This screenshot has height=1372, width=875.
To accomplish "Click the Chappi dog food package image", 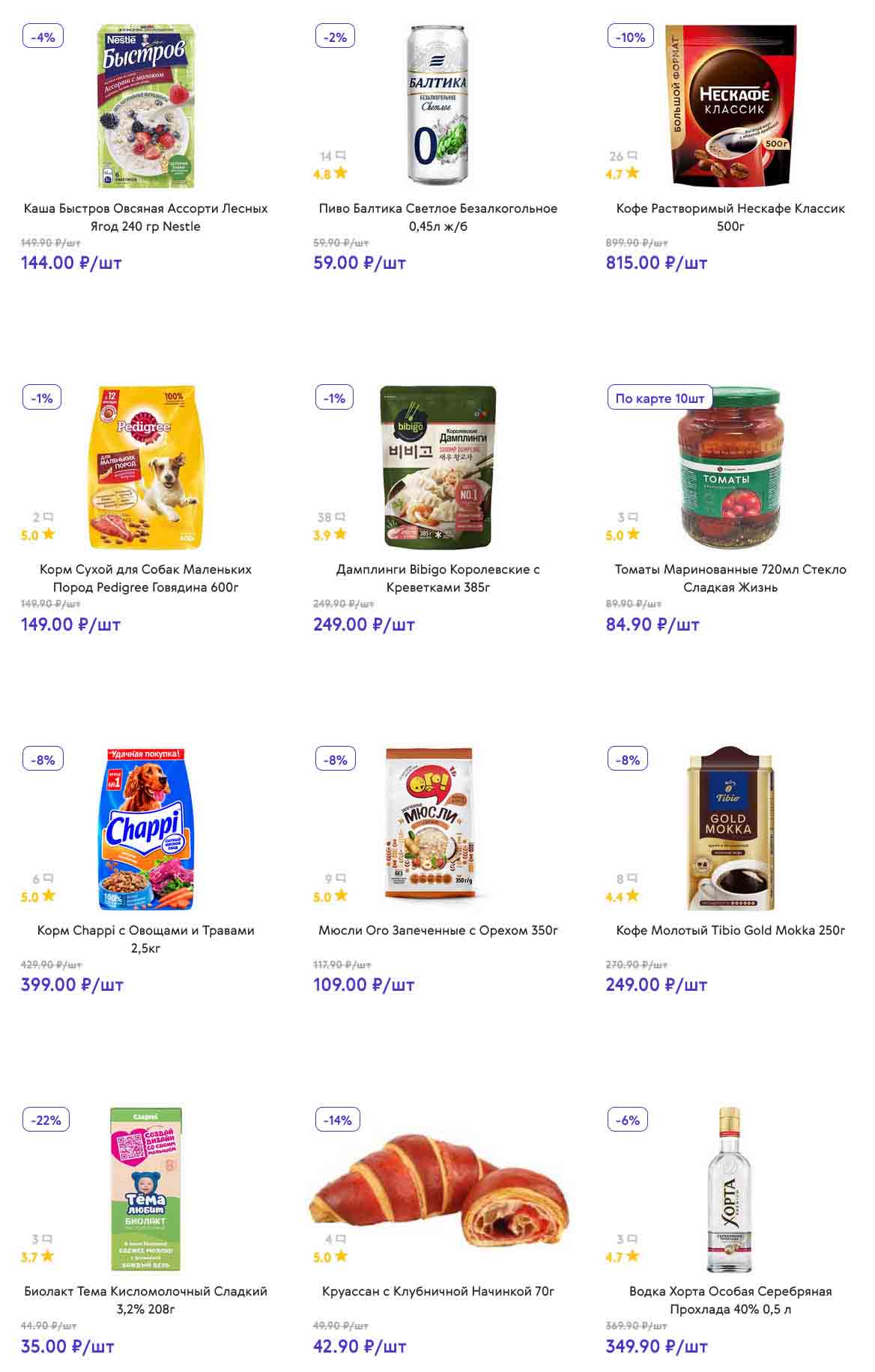I will [x=146, y=828].
